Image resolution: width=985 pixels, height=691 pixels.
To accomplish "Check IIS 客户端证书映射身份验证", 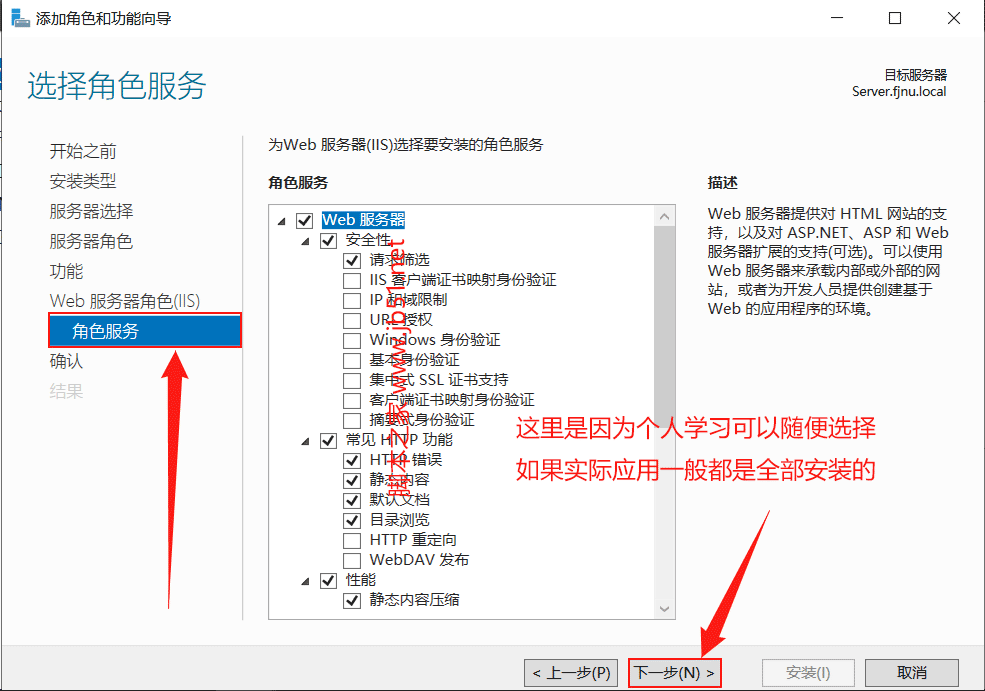I will click(x=352, y=280).
